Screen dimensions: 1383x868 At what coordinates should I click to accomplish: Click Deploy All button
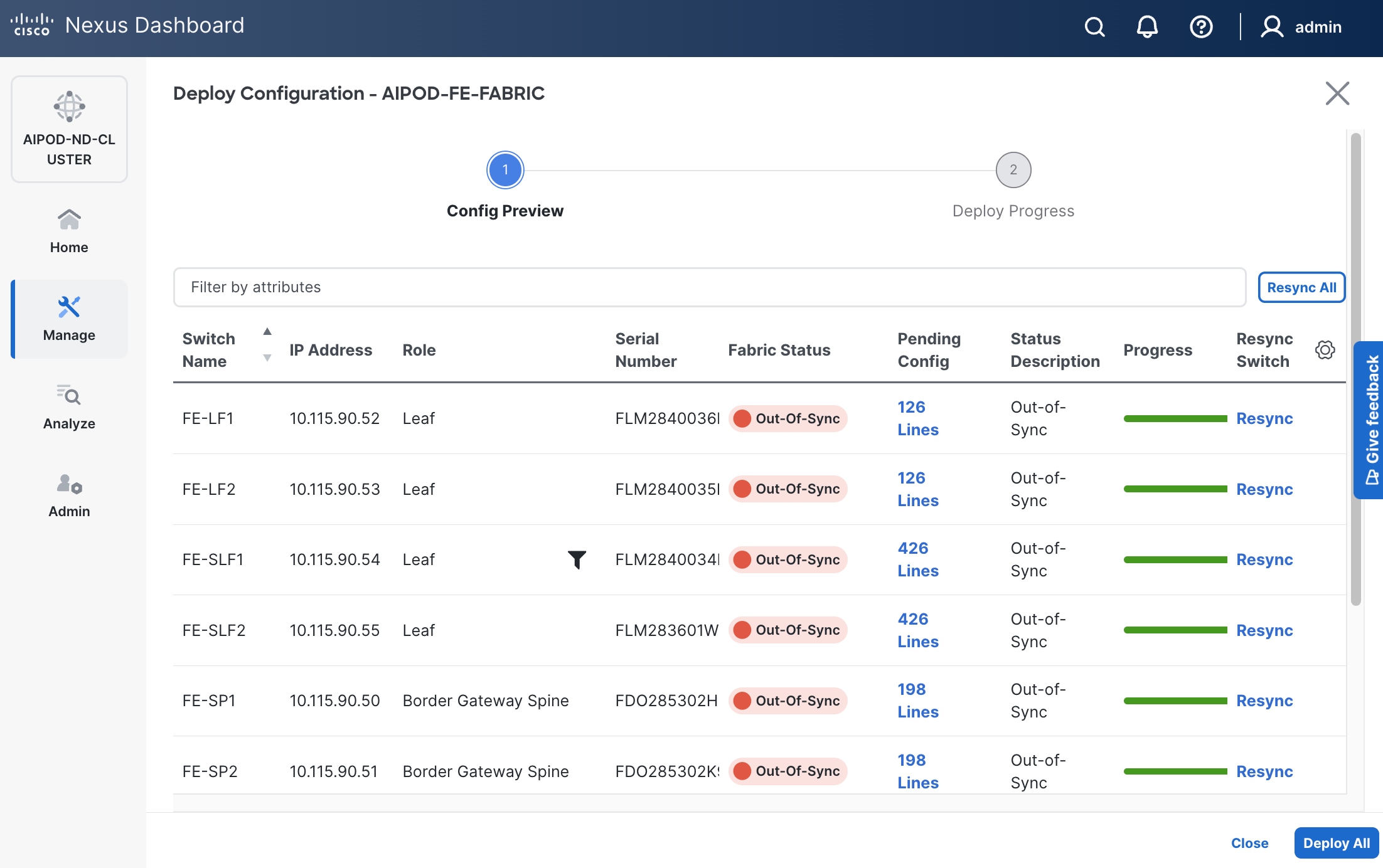pos(1335,843)
